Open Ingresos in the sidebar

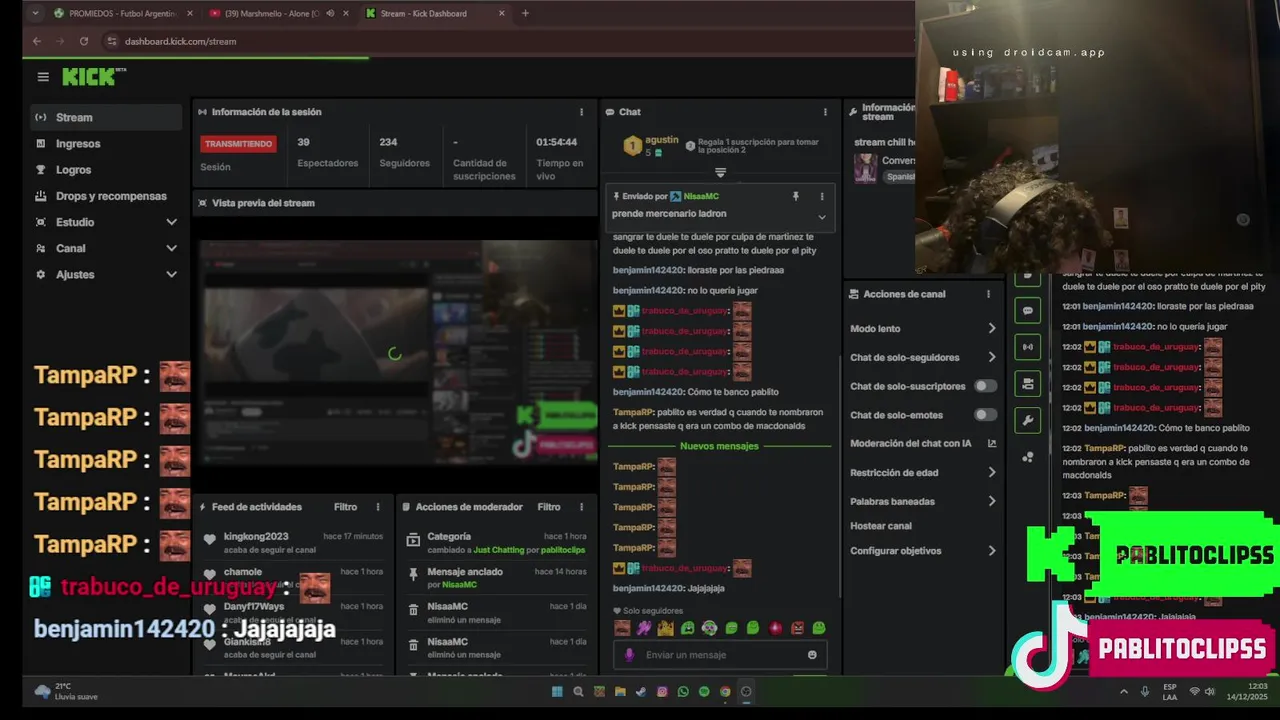(106, 143)
